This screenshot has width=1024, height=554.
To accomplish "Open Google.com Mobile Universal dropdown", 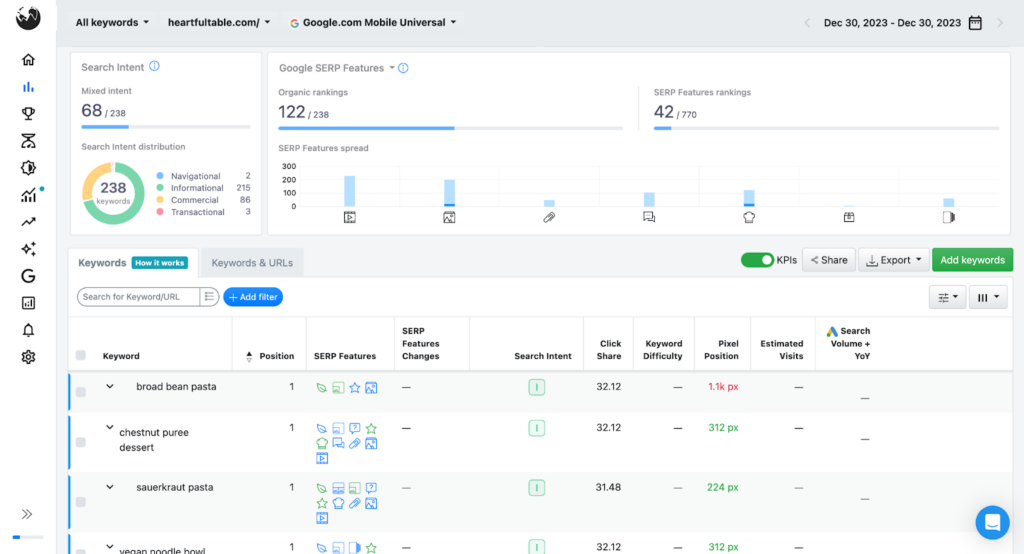I will (x=373, y=22).
